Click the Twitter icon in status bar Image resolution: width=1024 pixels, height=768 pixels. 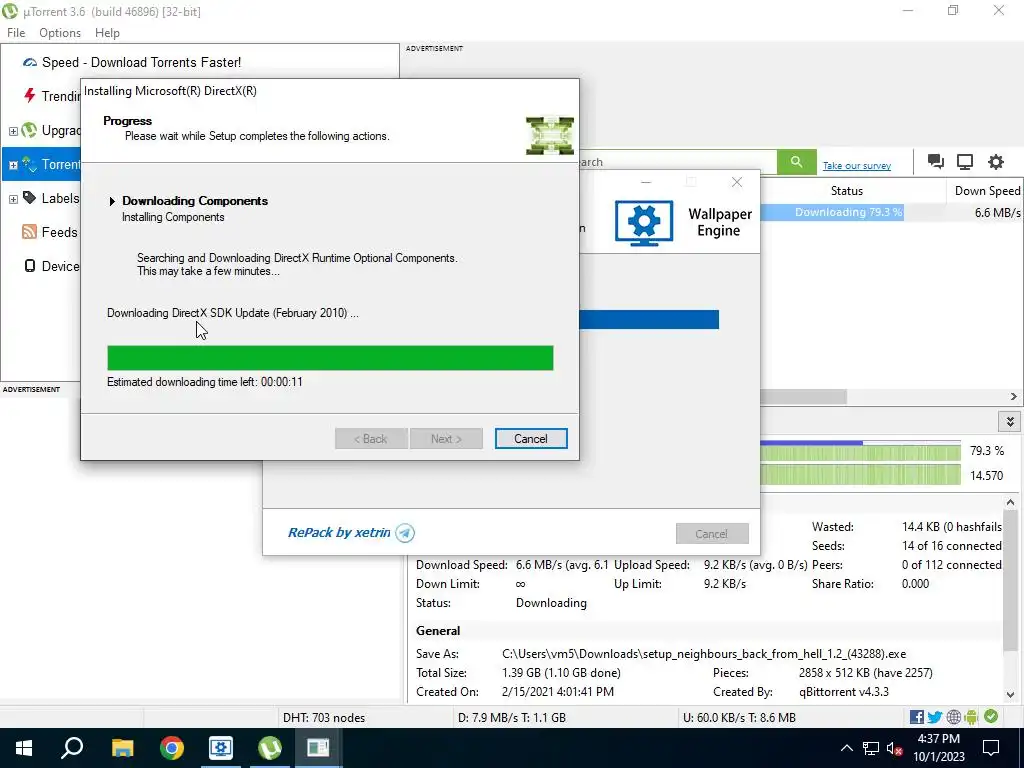pyautogui.click(x=935, y=717)
